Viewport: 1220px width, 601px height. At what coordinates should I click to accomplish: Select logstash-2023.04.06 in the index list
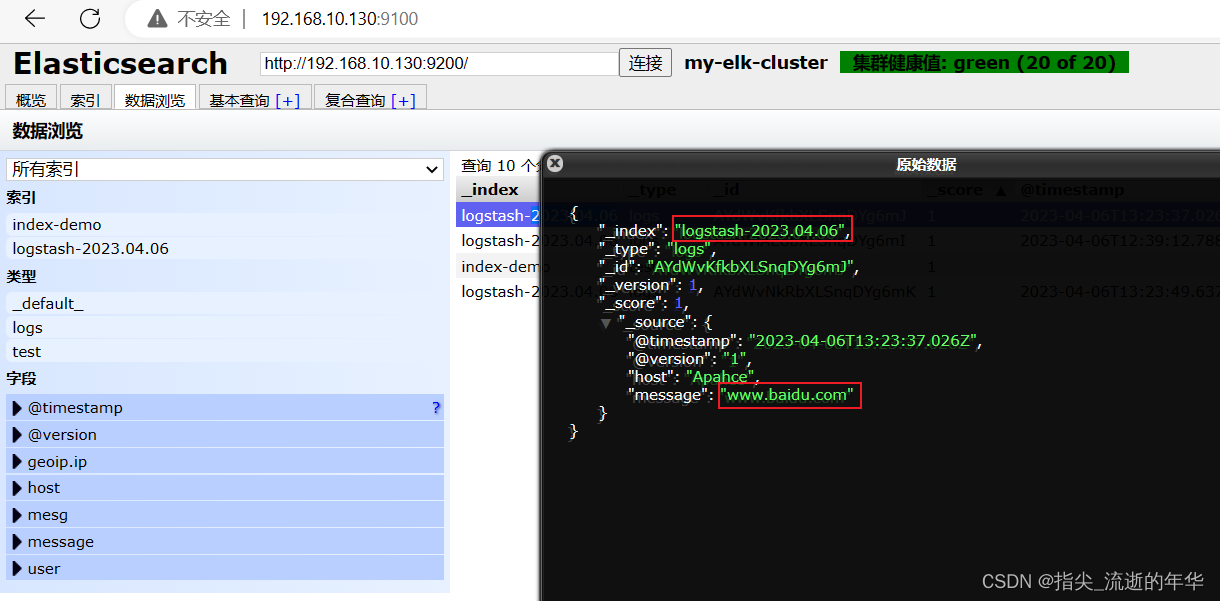(225, 249)
